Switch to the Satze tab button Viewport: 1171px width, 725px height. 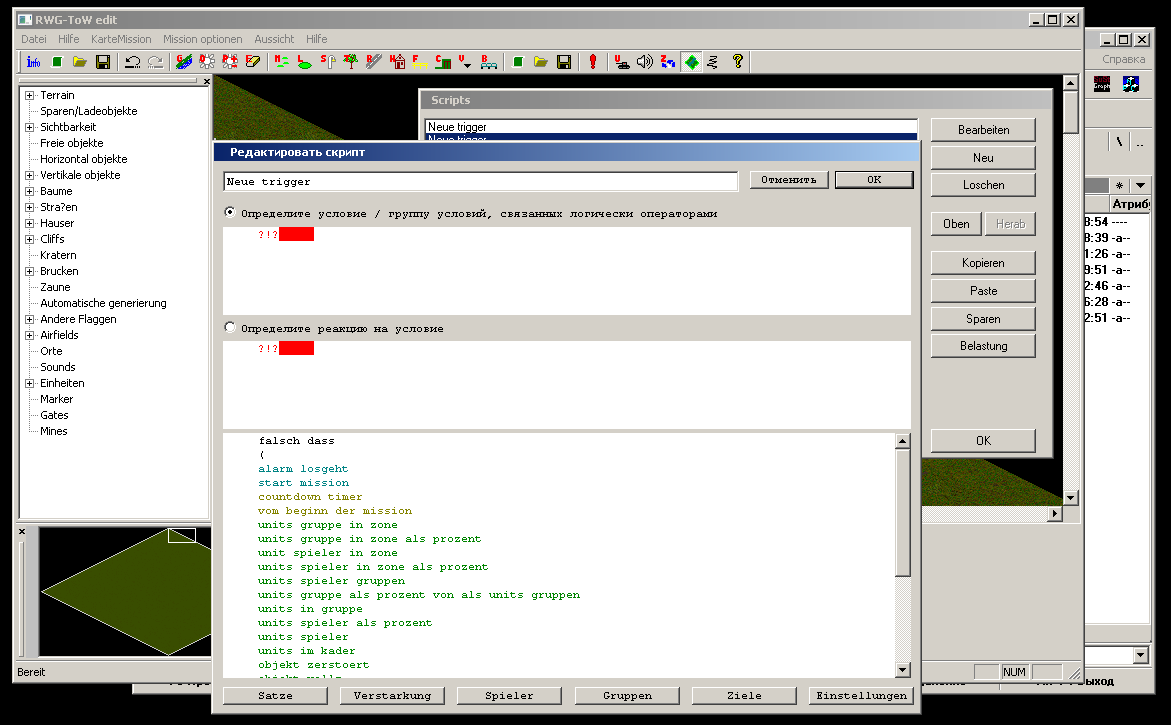point(276,695)
